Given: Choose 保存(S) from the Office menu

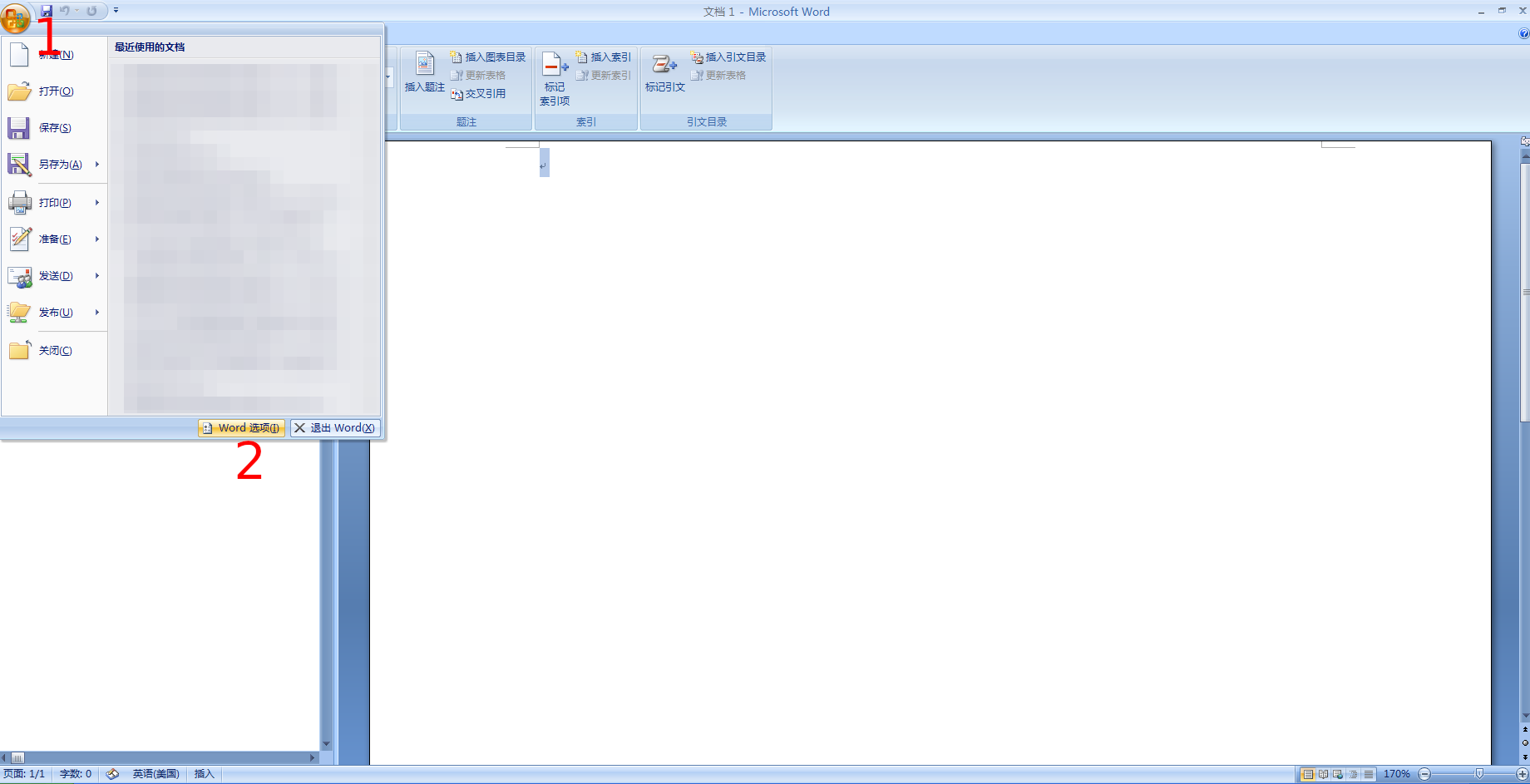Looking at the screenshot, I should pyautogui.click(x=54, y=128).
